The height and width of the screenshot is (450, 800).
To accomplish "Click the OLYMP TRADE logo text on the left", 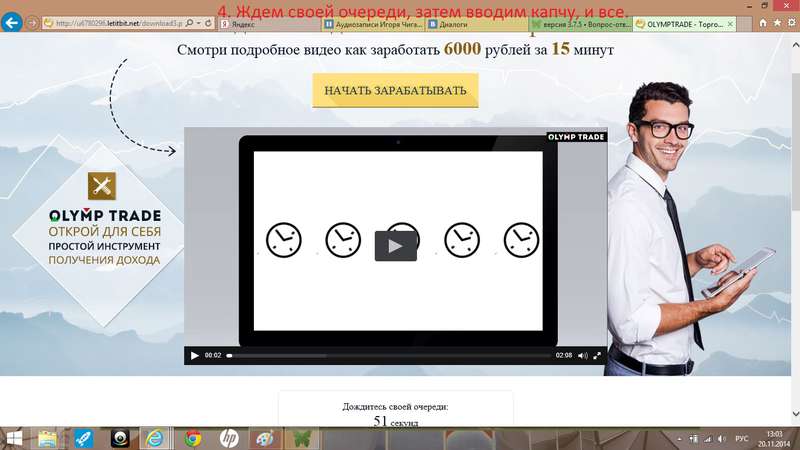I will tap(105, 215).
